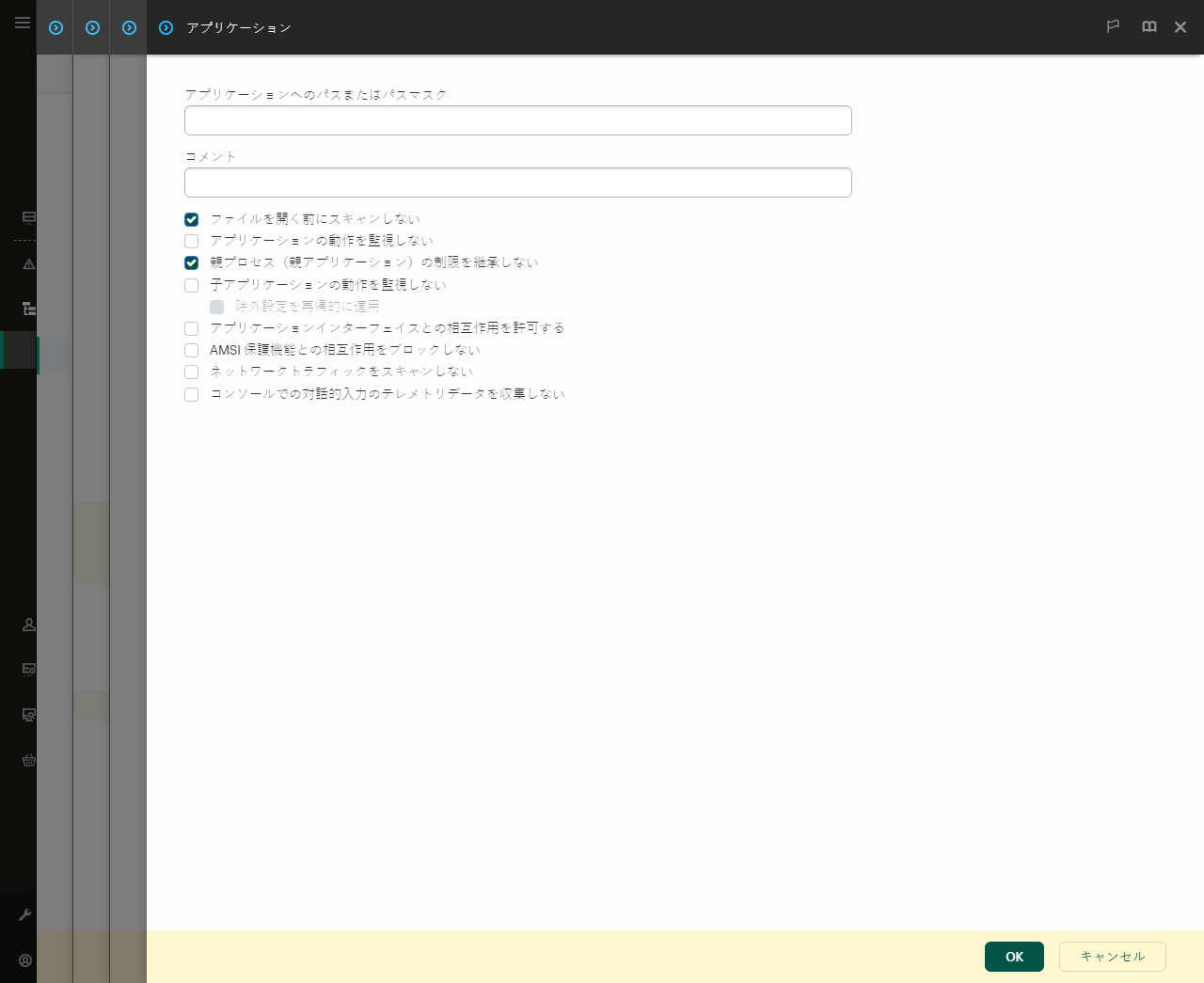Image resolution: width=1204 pixels, height=983 pixels.
Task: Open the marketplace basket icon in the sidebar
Action: click(x=28, y=760)
